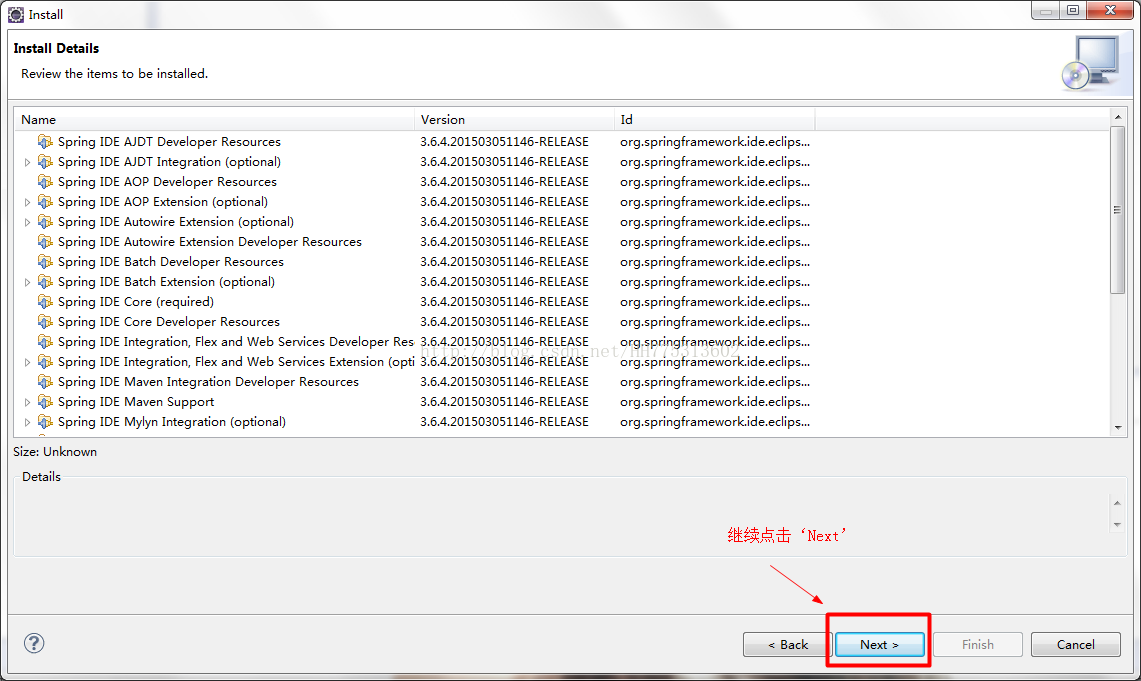1141x681 pixels.
Task: Click Details pane scroll up arrow
Action: pos(1117,503)
